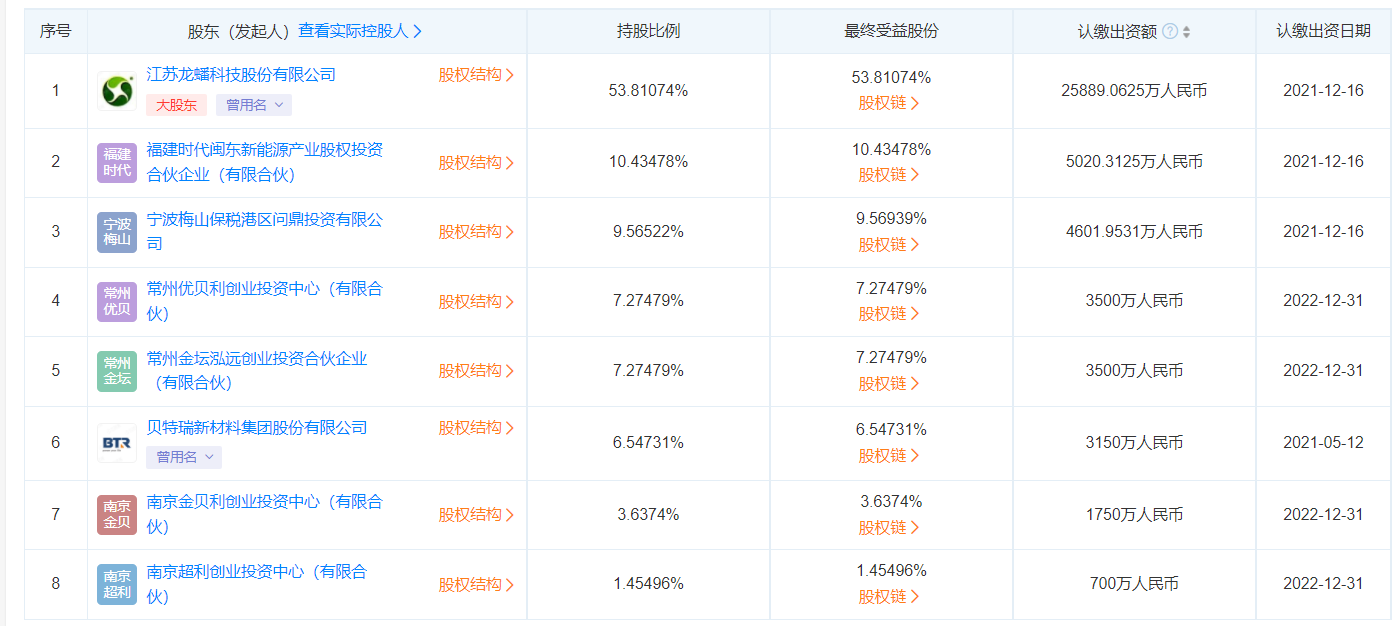Click the 查看实际控股人 link in header
The width and height of the screenshot is (1398, 626).
point(360,31)
